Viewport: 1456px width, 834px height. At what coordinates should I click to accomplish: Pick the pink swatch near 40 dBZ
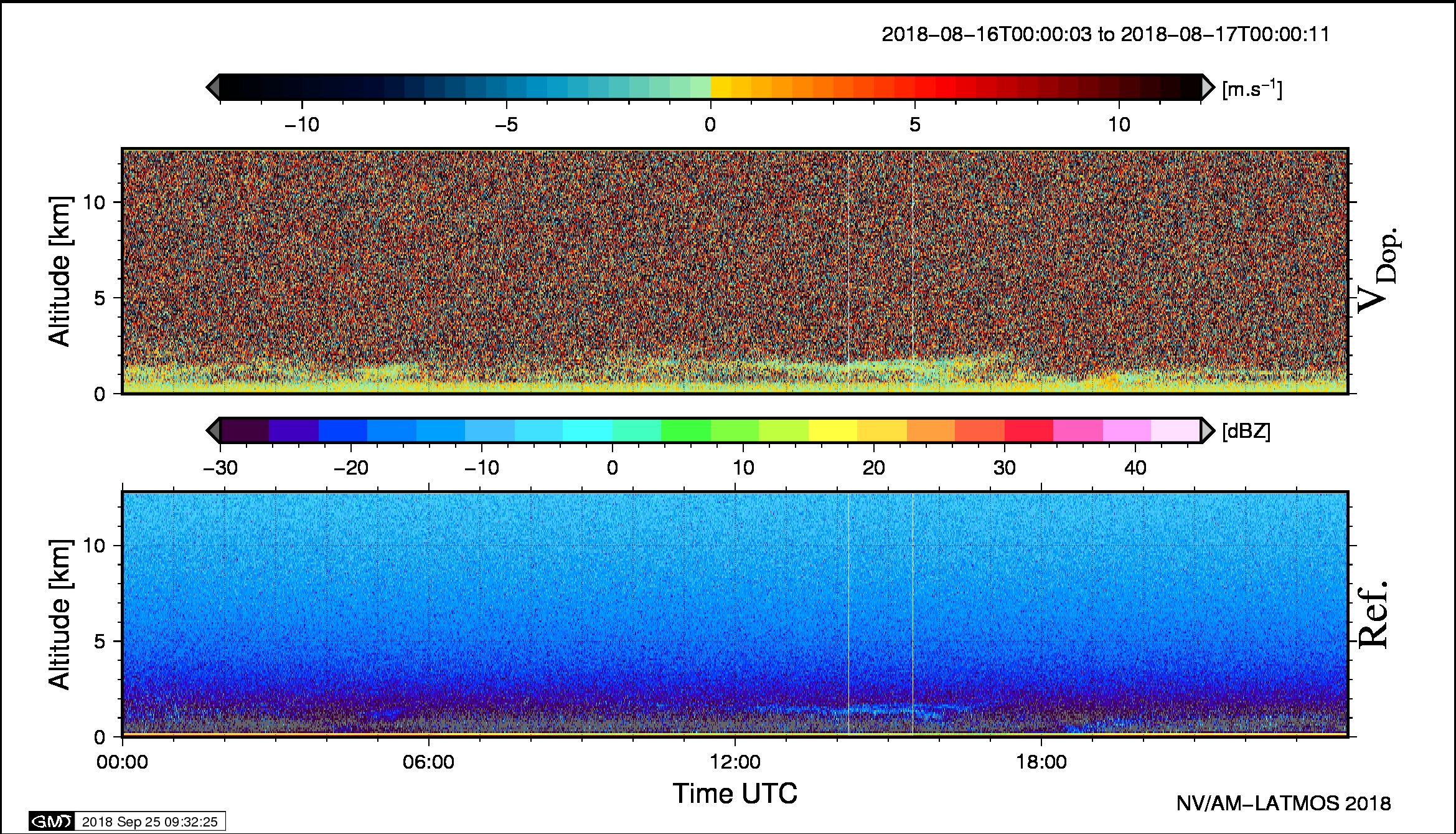pos(1127,430)
